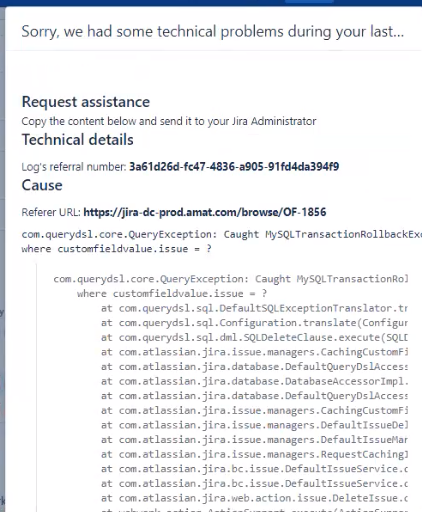This screenshot has width=422, height=512.
Task: Click the DatabaseAccessorImpl stack trace line
Action: point(254,381)
